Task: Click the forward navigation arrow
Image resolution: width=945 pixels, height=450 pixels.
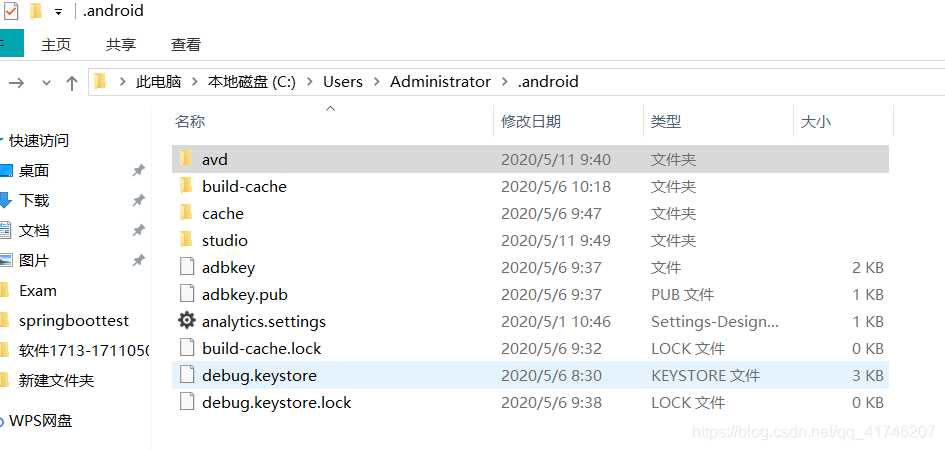Action: 18,83
